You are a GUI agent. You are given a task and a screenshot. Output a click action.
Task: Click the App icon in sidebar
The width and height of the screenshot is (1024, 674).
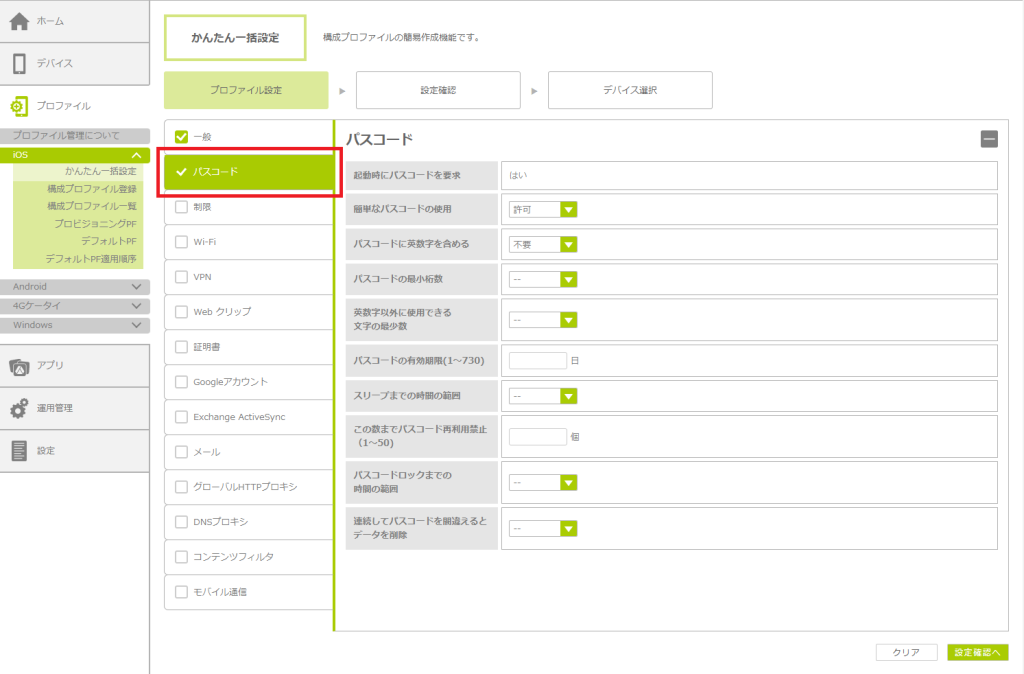tap(19, 366)
